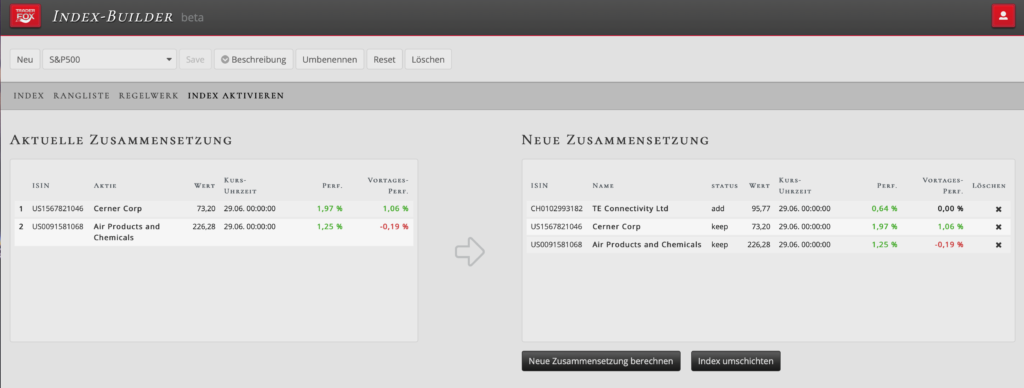
Task: Click the Neu button
Action: point(25,59)
